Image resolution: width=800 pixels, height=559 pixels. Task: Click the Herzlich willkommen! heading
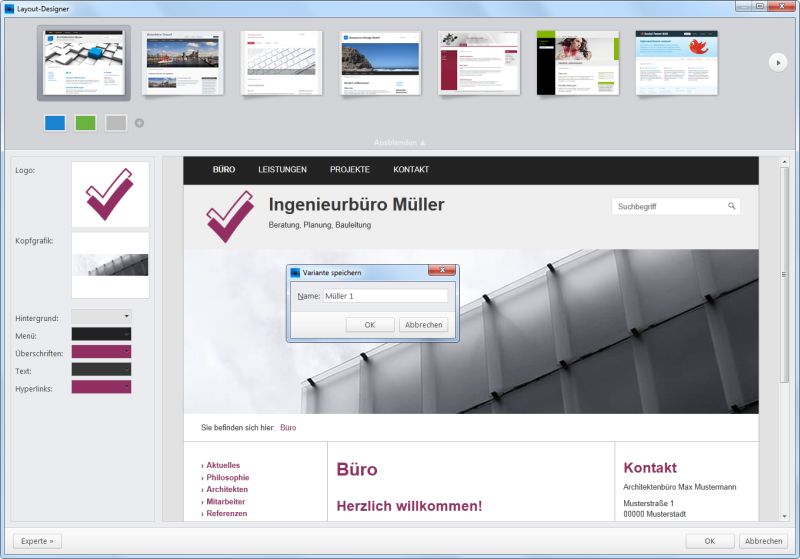click(409, 506)
